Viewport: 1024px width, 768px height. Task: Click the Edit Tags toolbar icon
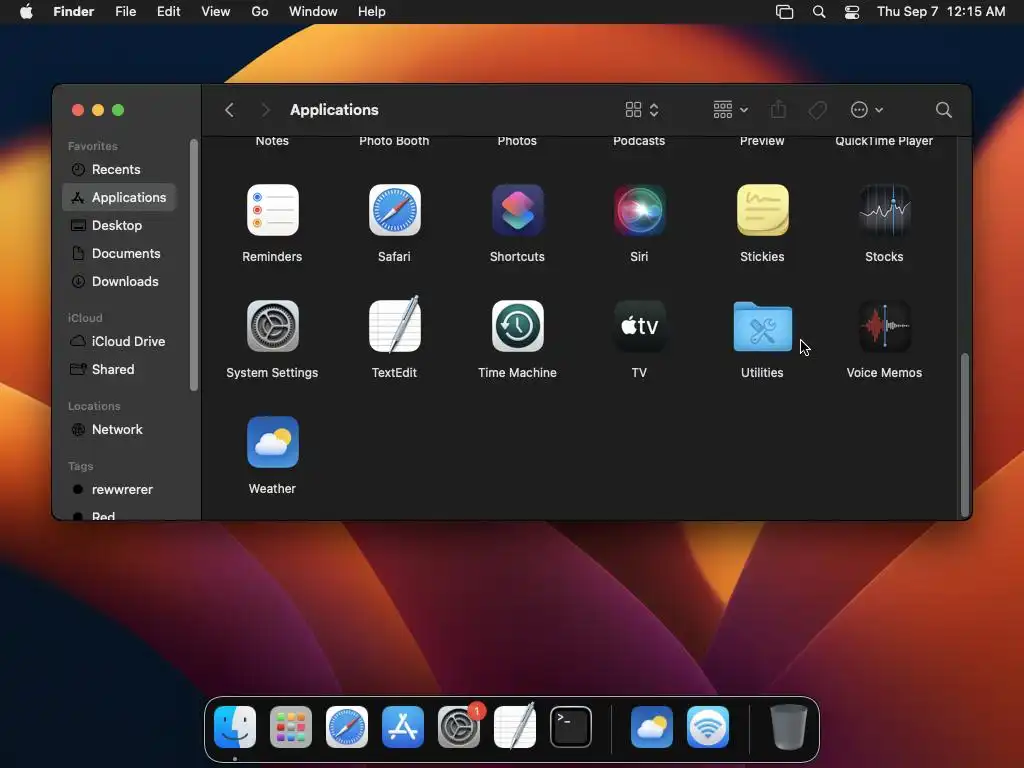click(817, 110)
